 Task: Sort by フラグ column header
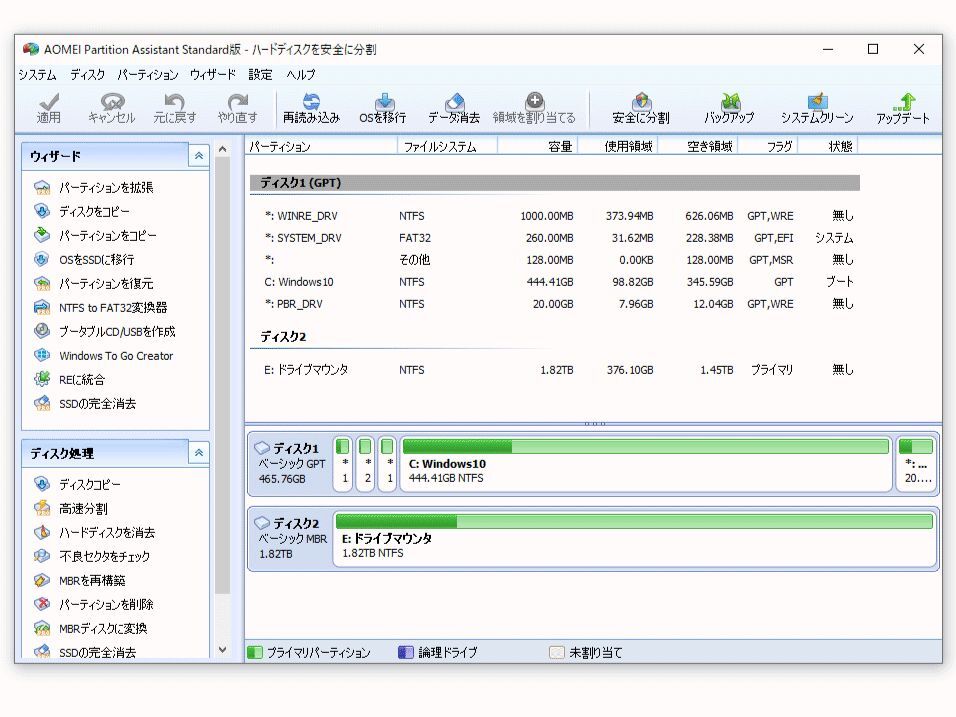(768, 146)
